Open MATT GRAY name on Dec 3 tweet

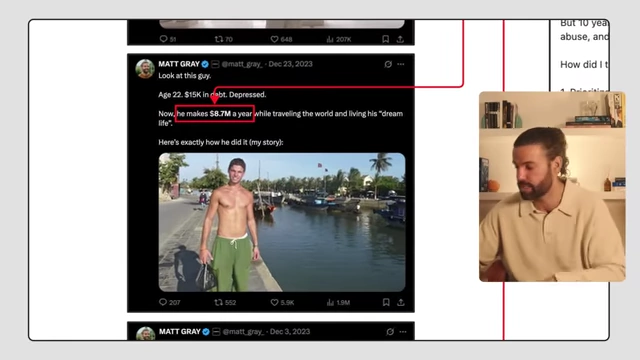pyautogui.click(x=180, y=331)
